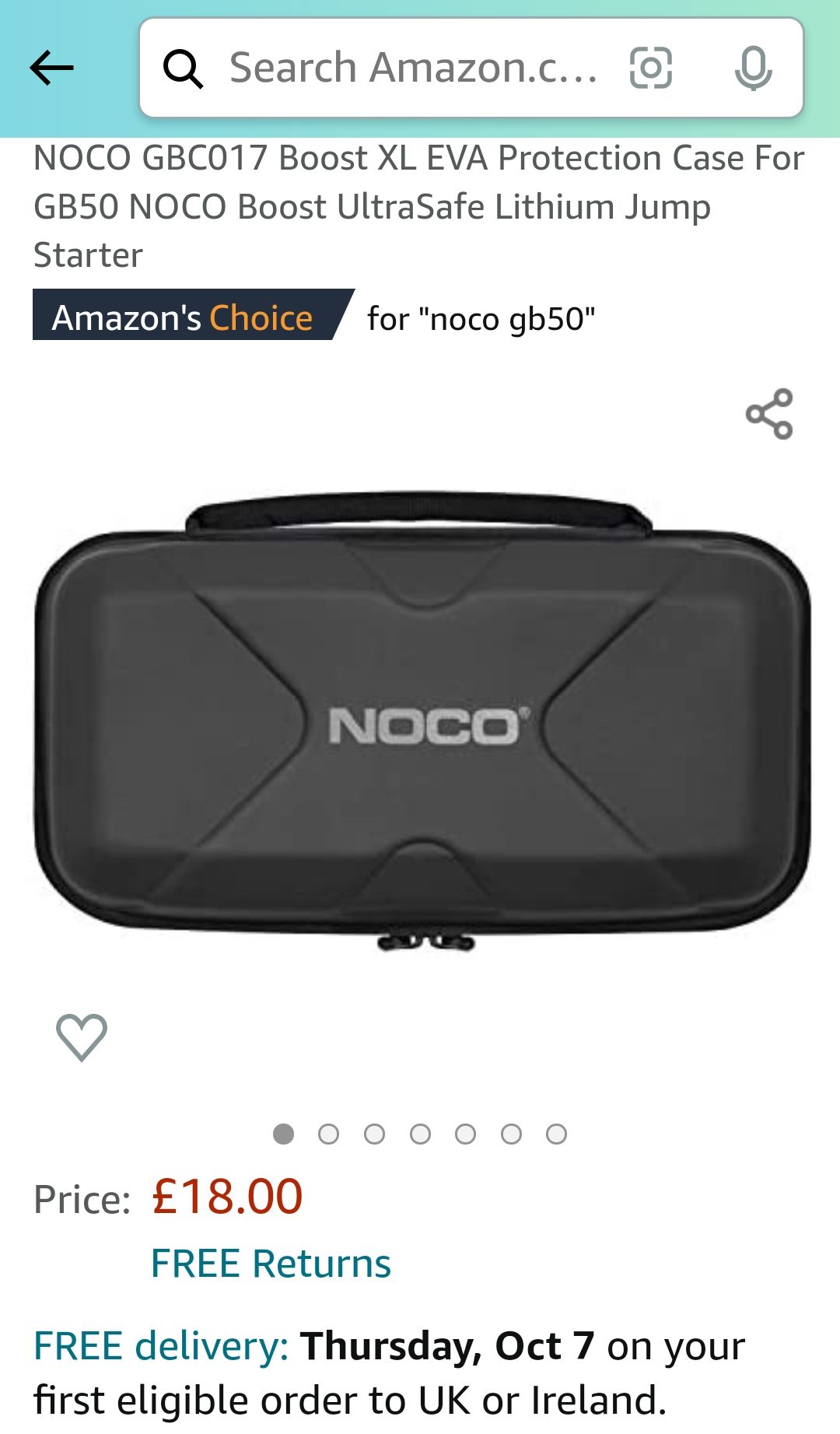Image resolution: width=840 pixels, height=1434 pixels.
Task: Jump to second product image dot
Action: point(329,1134)
